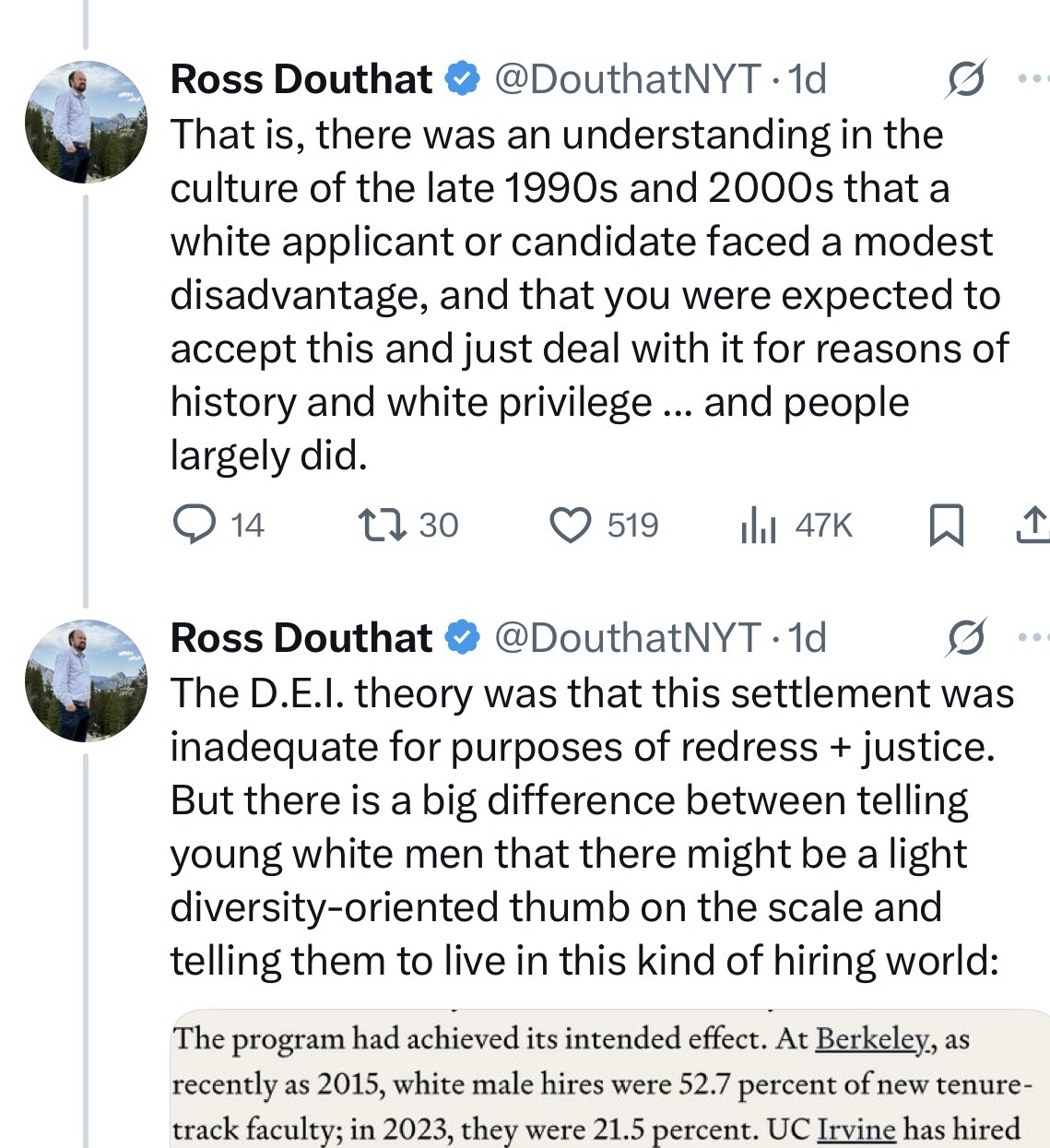
Task: View analytics showing 47K views
Action: [759, 526]
